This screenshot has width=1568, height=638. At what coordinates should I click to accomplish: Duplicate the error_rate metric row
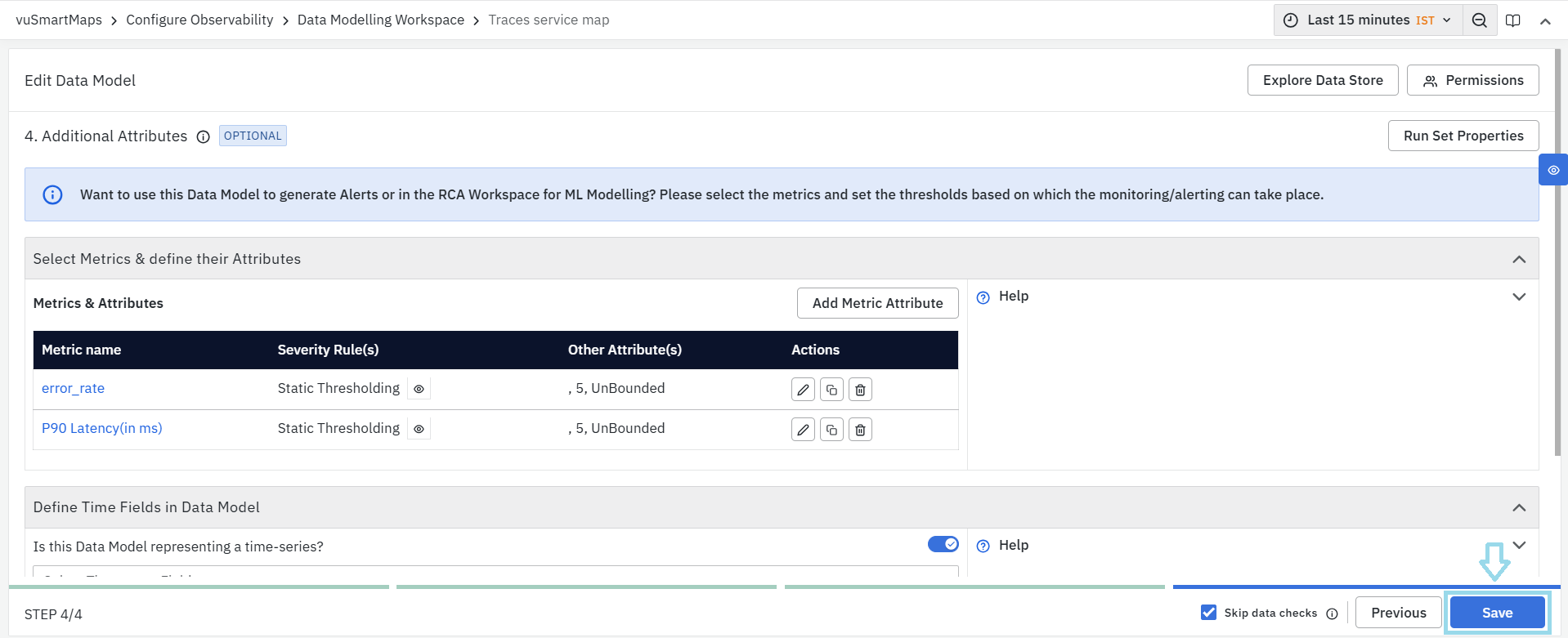coord(831,390)
